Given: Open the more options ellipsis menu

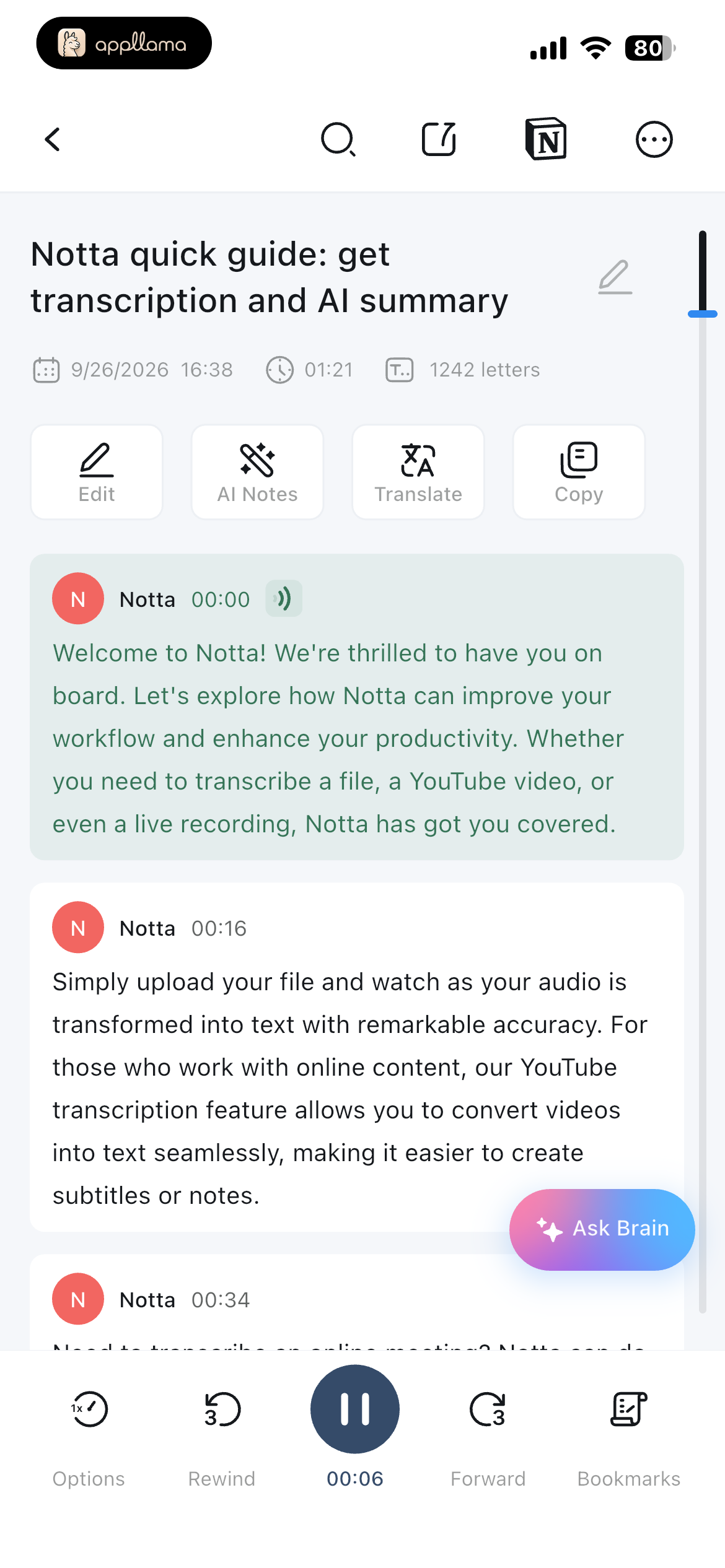Looking at the screenshot, I should 654,139.
